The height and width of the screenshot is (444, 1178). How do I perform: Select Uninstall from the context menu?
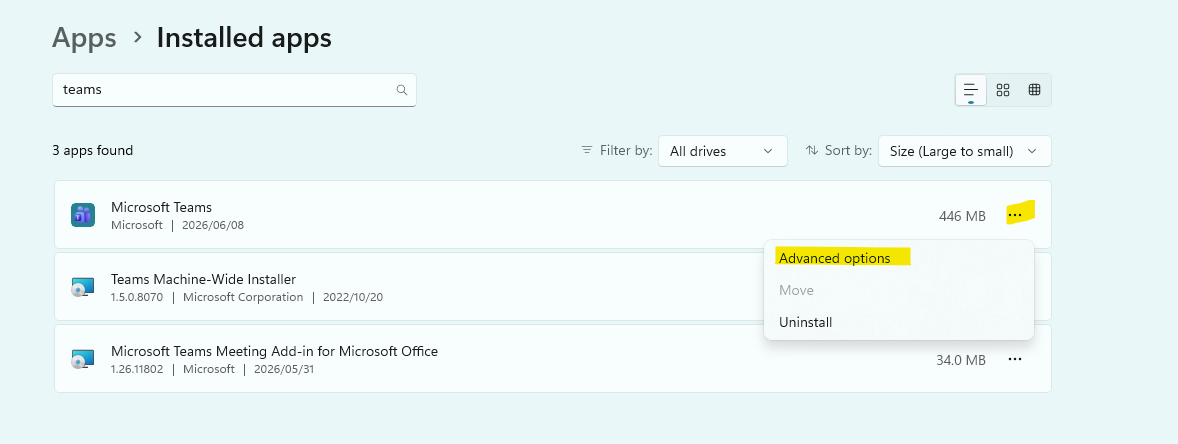pyautogui.click(x=805, y=322)
